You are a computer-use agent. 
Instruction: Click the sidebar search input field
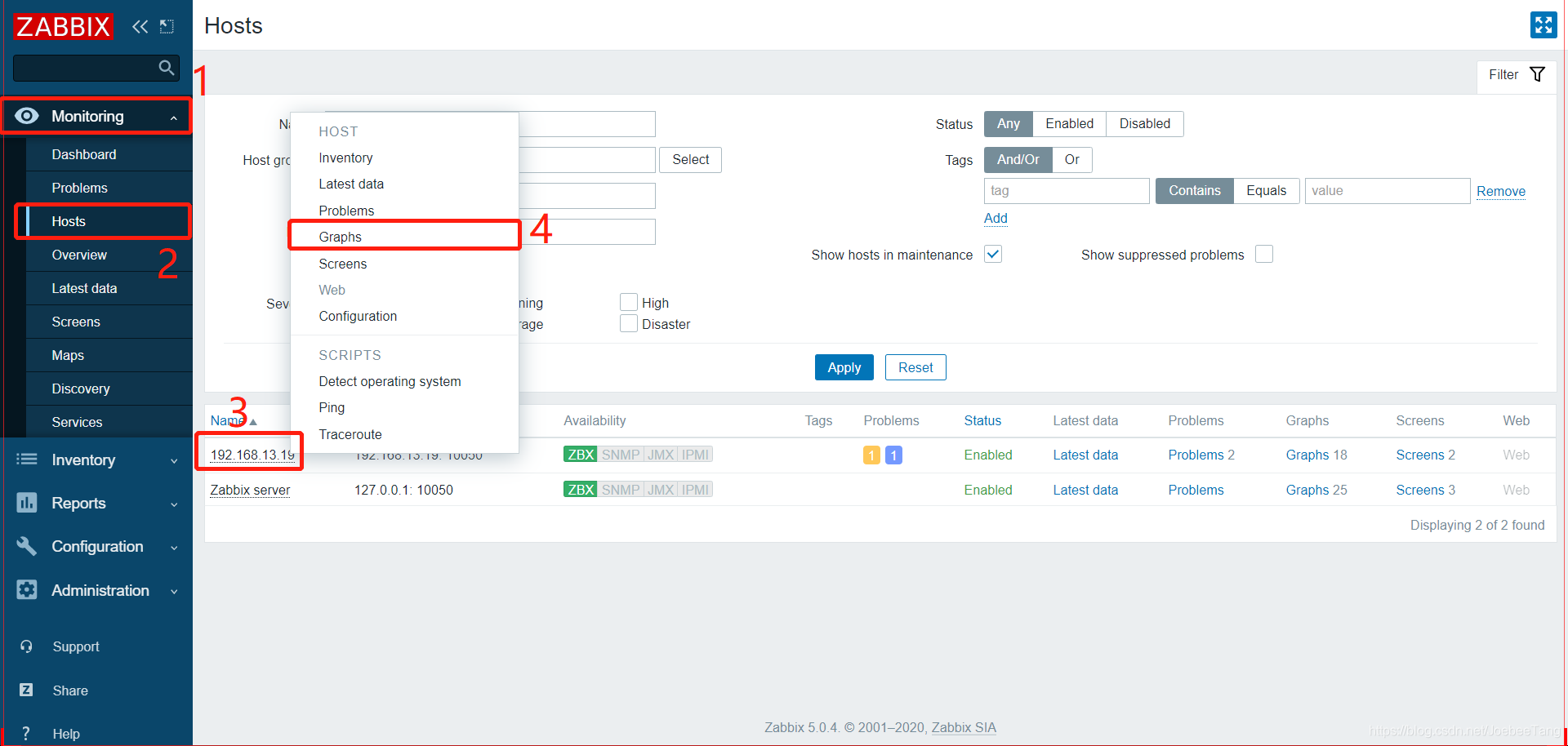pyautogui.click(x=87, y=68)
